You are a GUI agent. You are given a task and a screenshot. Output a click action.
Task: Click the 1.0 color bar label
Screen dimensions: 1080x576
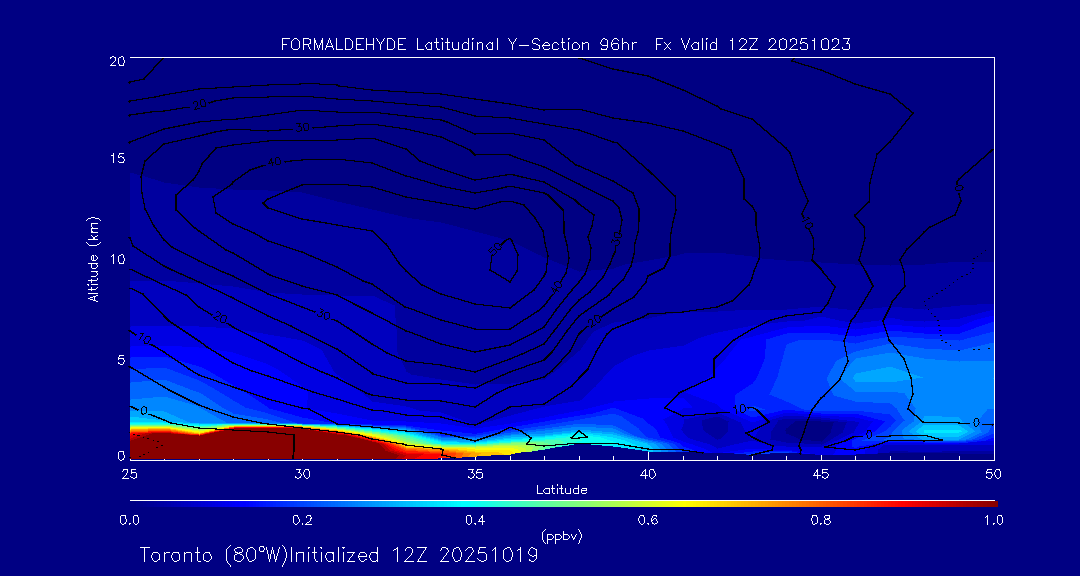pos(993,520)
